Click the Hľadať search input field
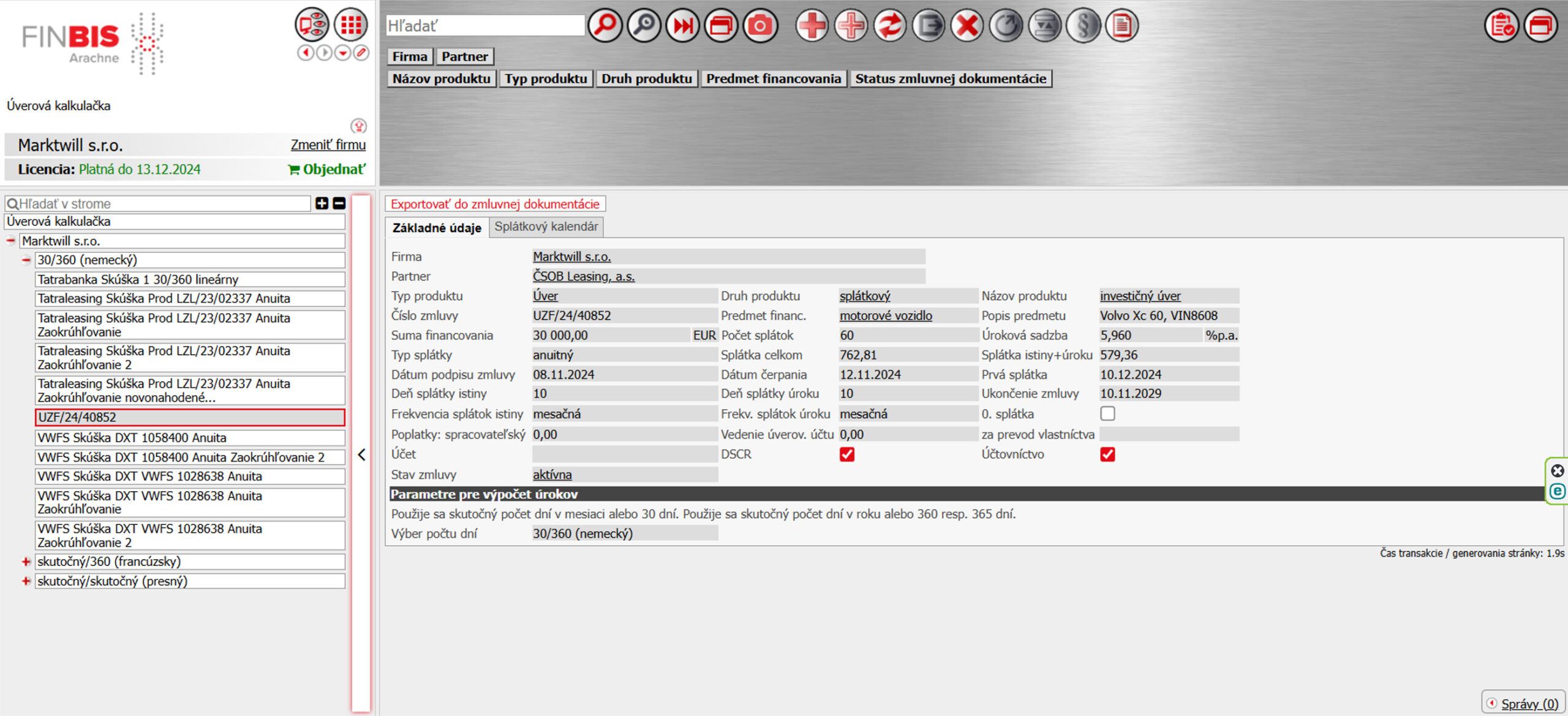The width and height of the screenshot is (1568, 716). click(x=485, y=26)
